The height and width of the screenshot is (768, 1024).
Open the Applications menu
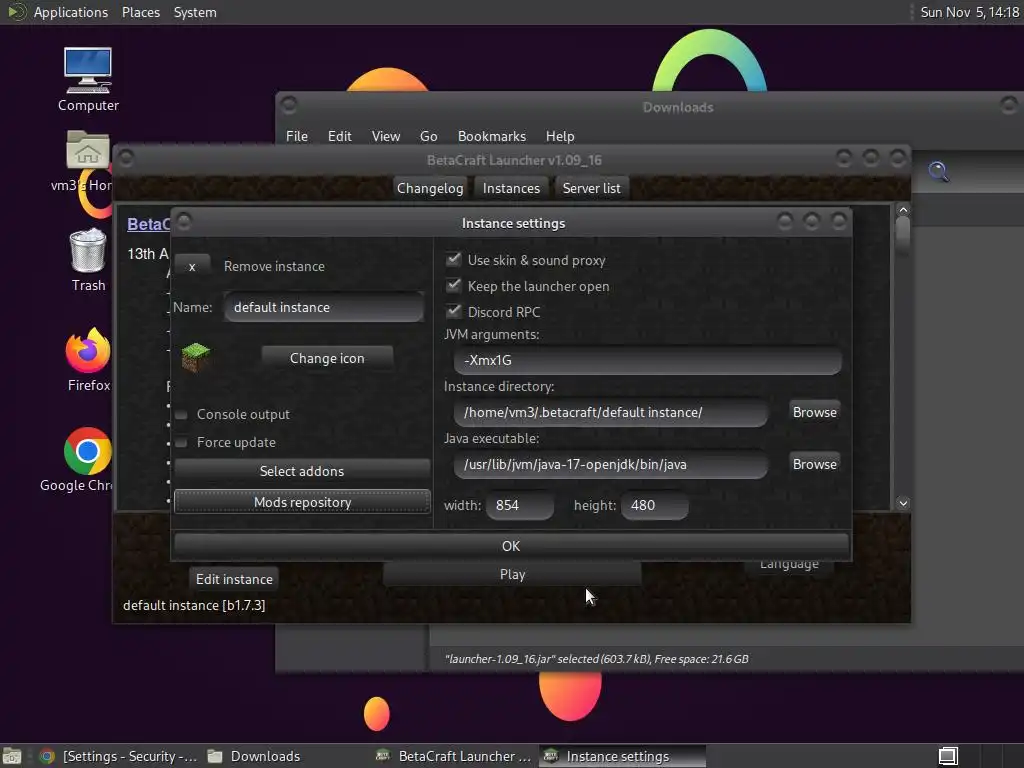tap(71, 12)
